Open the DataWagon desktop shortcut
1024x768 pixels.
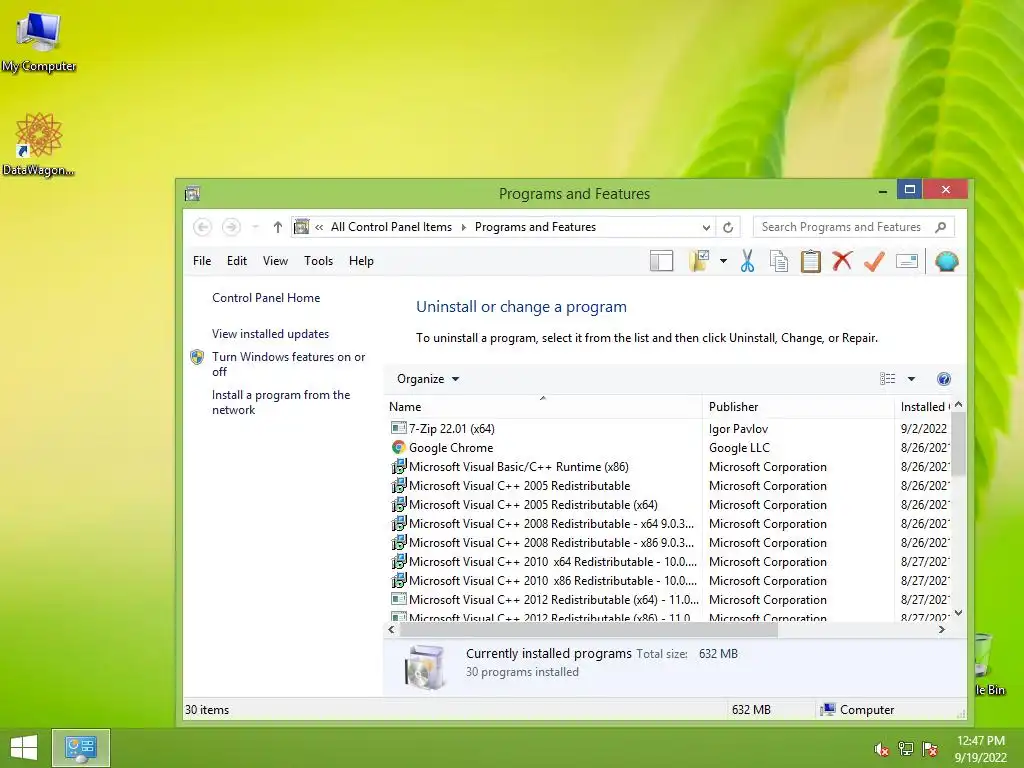click(x=39, y=144)
